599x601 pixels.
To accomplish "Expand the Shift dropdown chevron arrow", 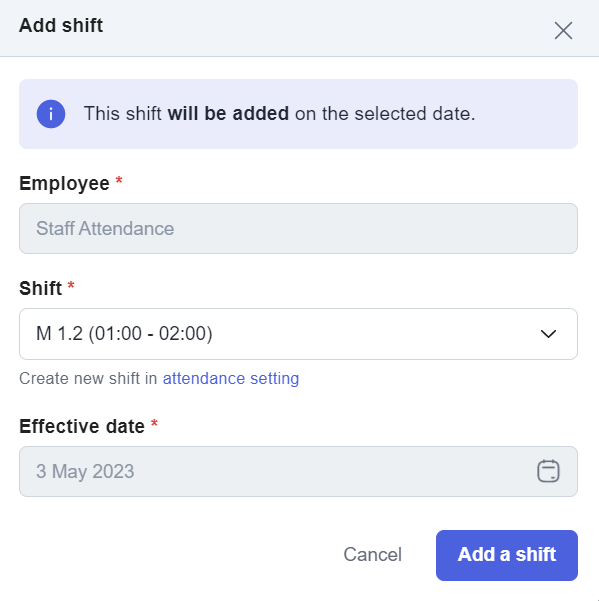I will [x=548, y=334].
